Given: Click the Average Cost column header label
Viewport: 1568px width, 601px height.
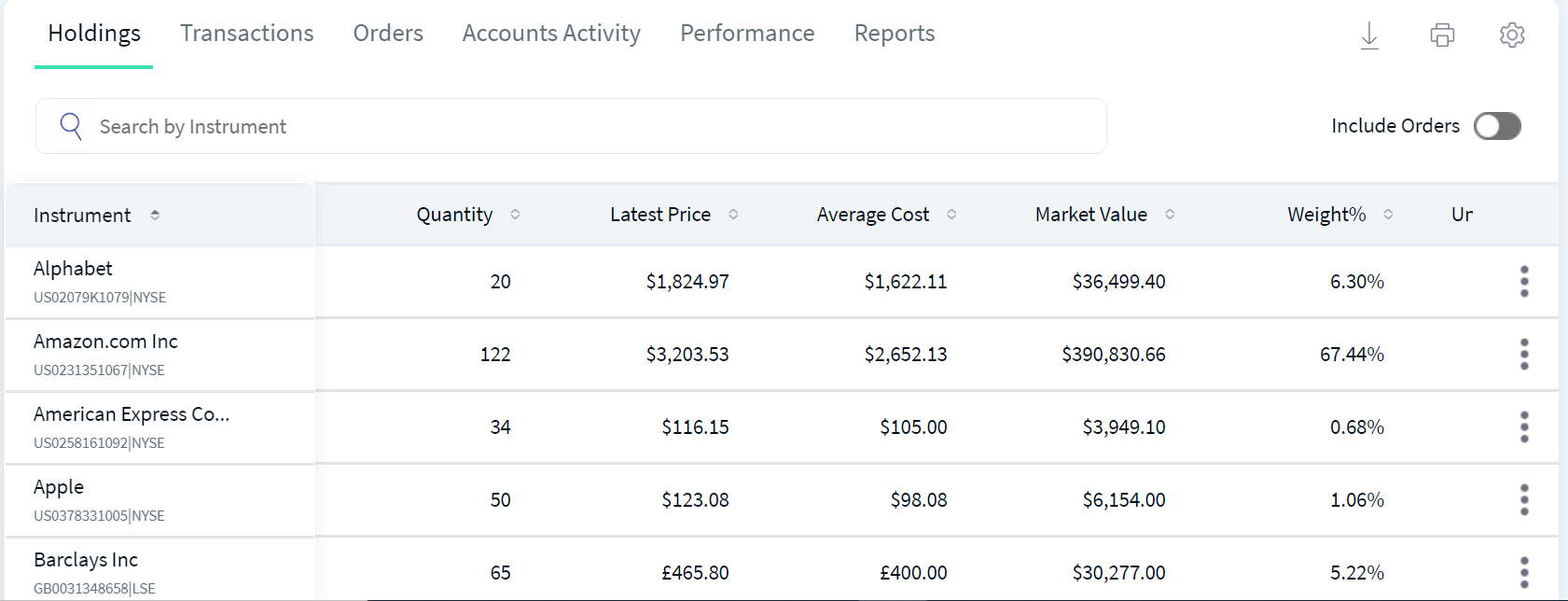Looking at the screenshot, I should [x=873, y=215].
